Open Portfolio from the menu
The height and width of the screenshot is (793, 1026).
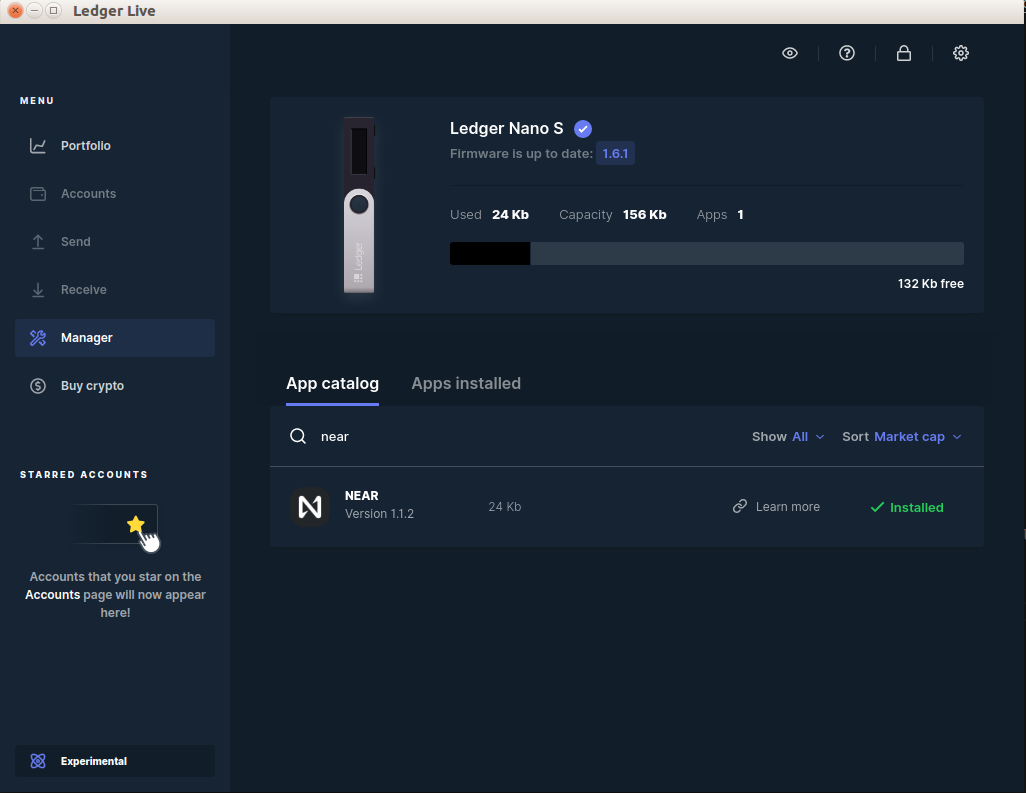[x=115, y=146]
